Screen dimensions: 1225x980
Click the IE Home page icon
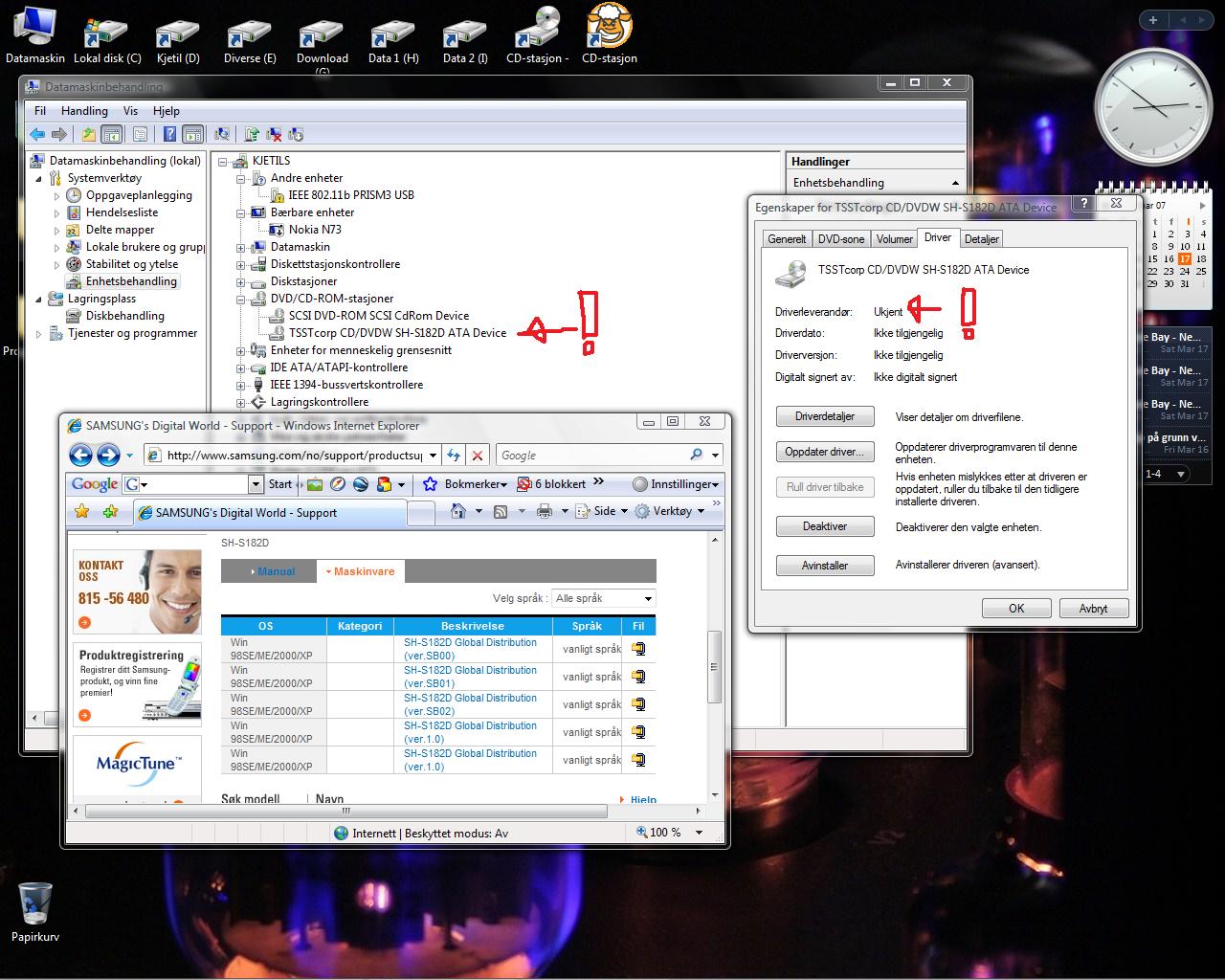click(x=458, y=511)
